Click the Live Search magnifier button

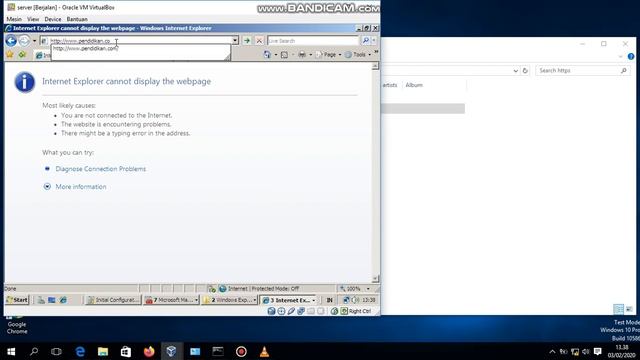point(365,41)
